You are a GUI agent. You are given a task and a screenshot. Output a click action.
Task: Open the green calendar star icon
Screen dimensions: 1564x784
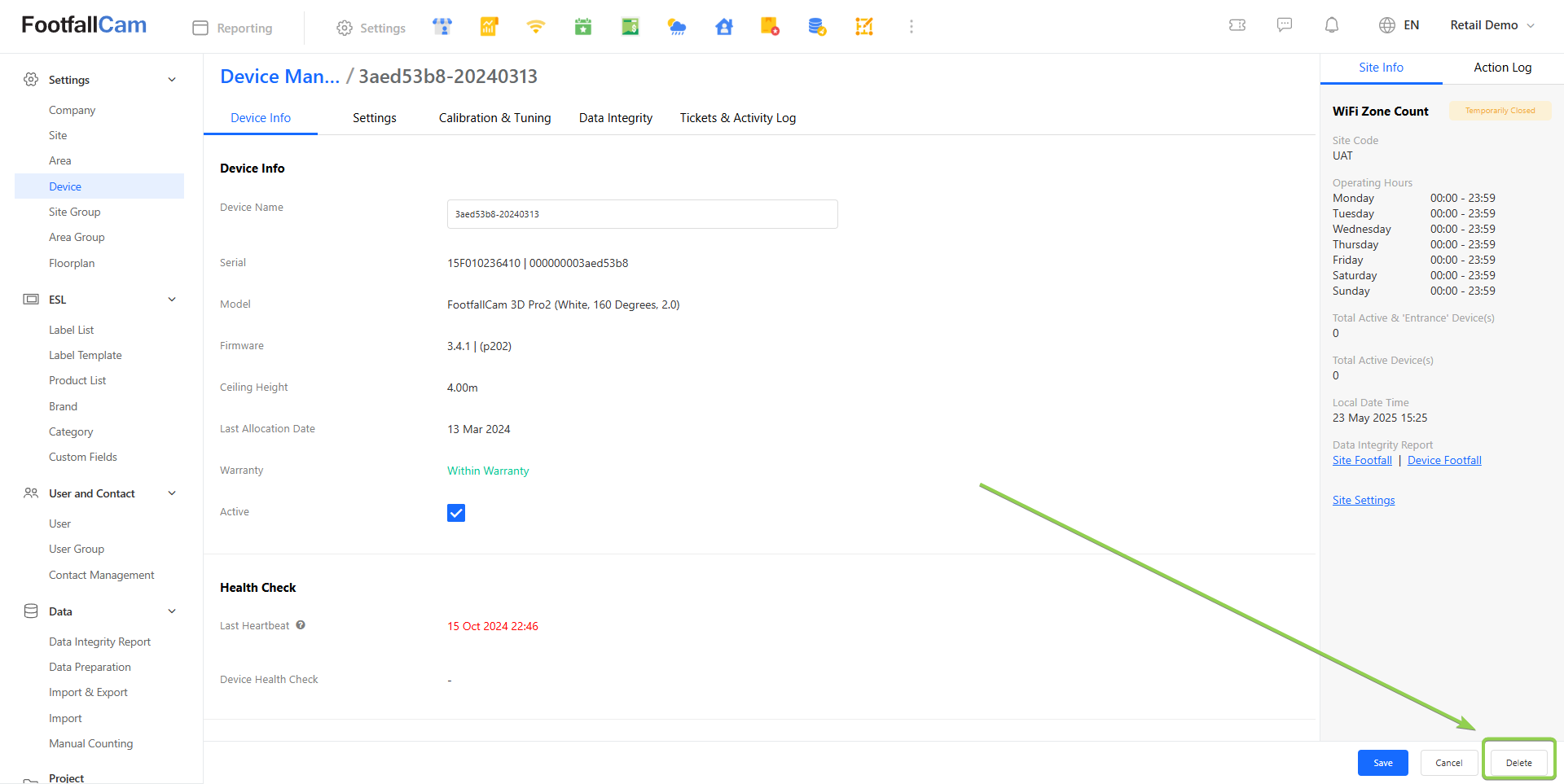coord(582,27)
